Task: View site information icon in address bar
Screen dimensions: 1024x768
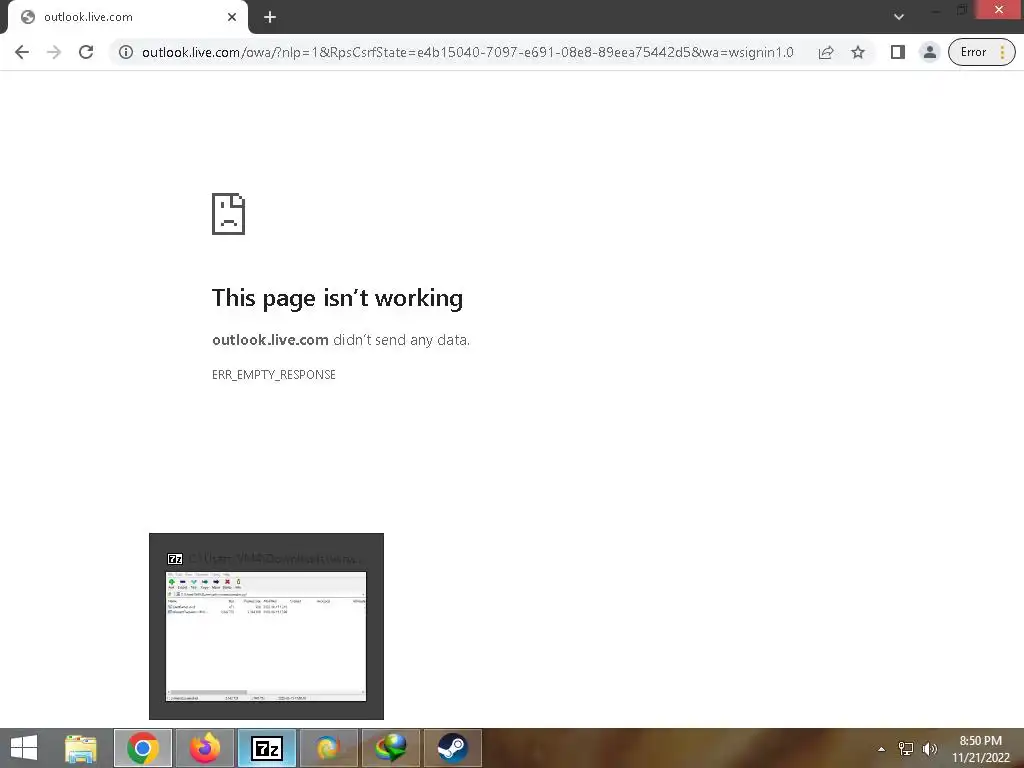Action: tap(126, 52)
